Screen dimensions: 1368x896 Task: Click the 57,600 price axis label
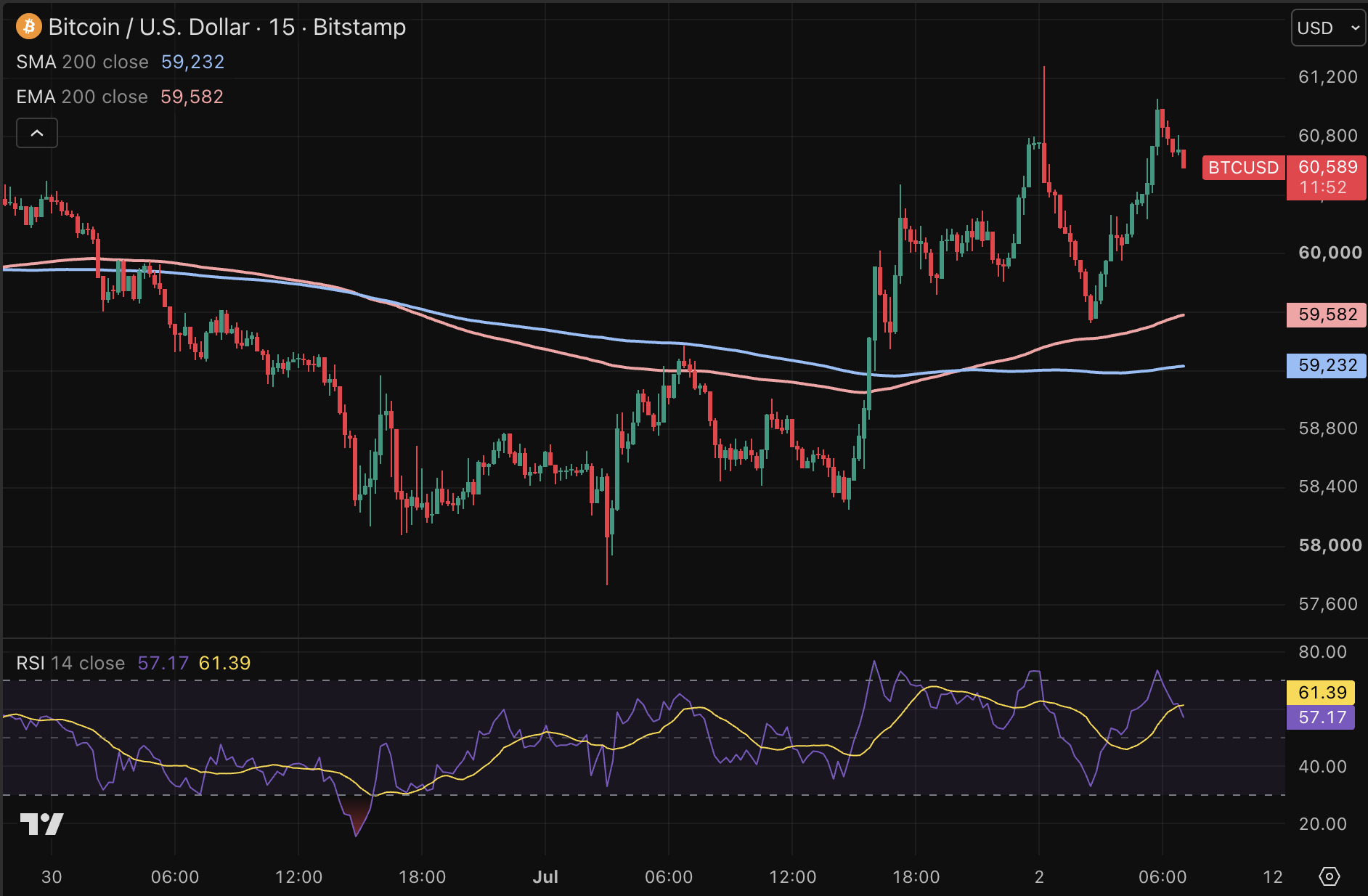tap(1327, 604)
